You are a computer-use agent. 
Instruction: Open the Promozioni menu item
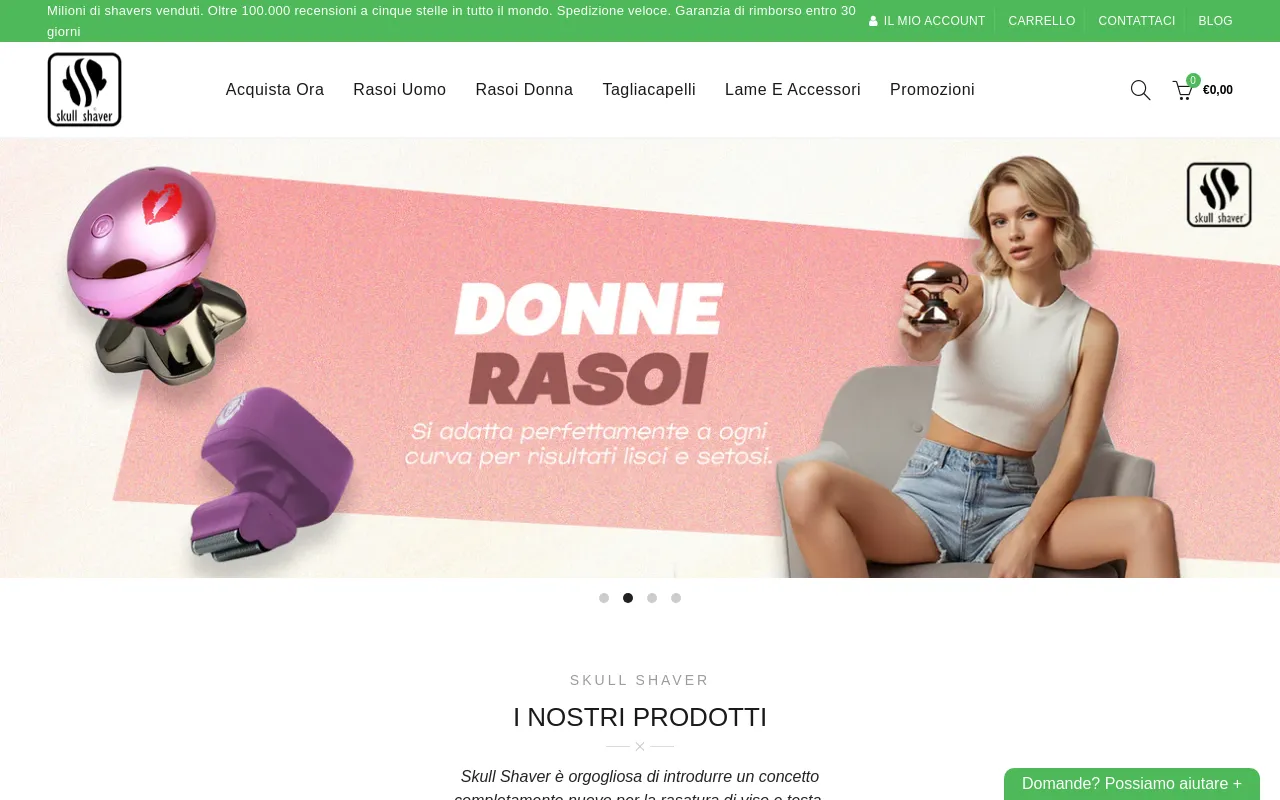932,90
